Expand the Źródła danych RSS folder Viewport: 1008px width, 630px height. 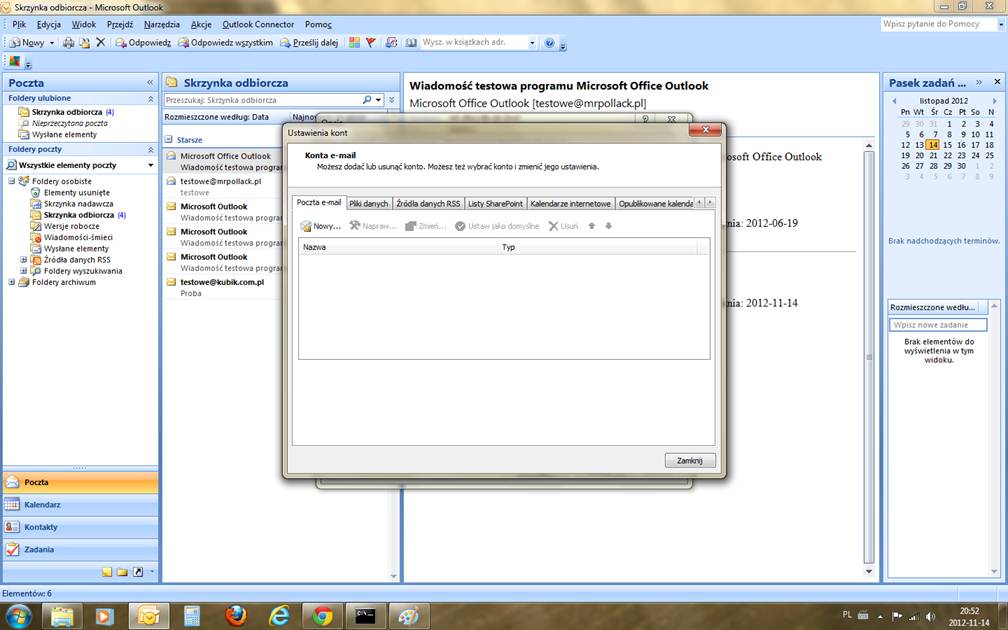(24, 260)
